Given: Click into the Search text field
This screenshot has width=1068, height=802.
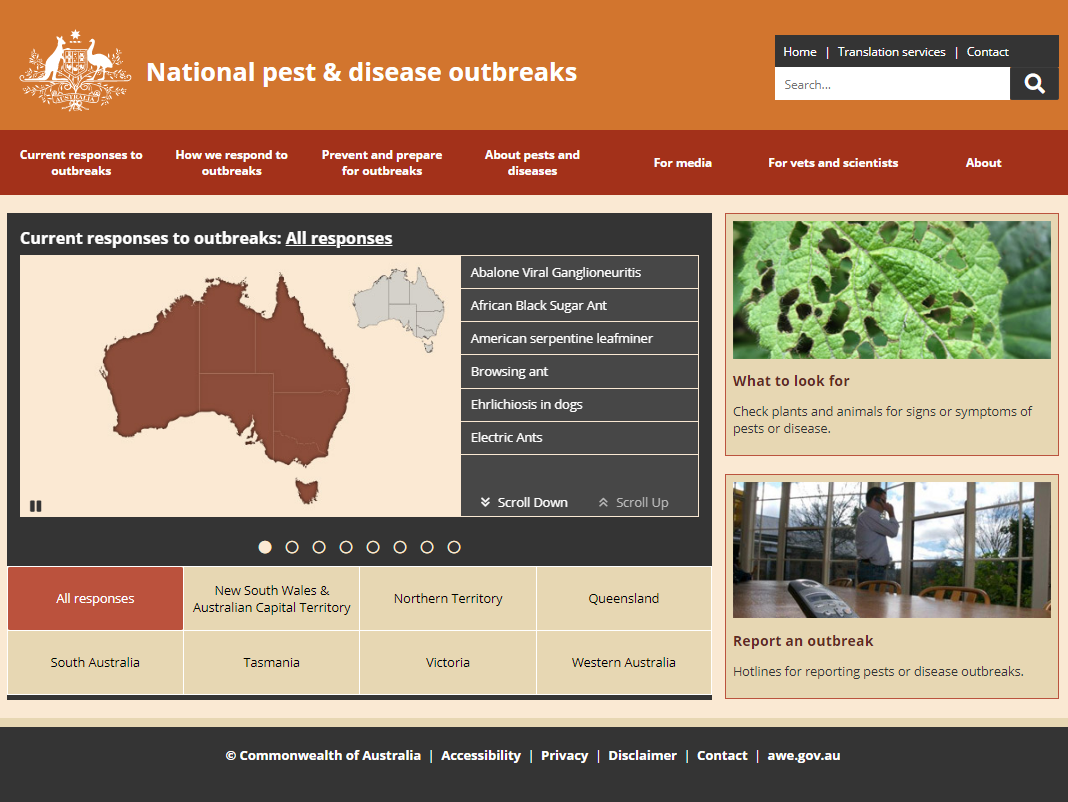Looking at the screenshot, I should point(891,85).
